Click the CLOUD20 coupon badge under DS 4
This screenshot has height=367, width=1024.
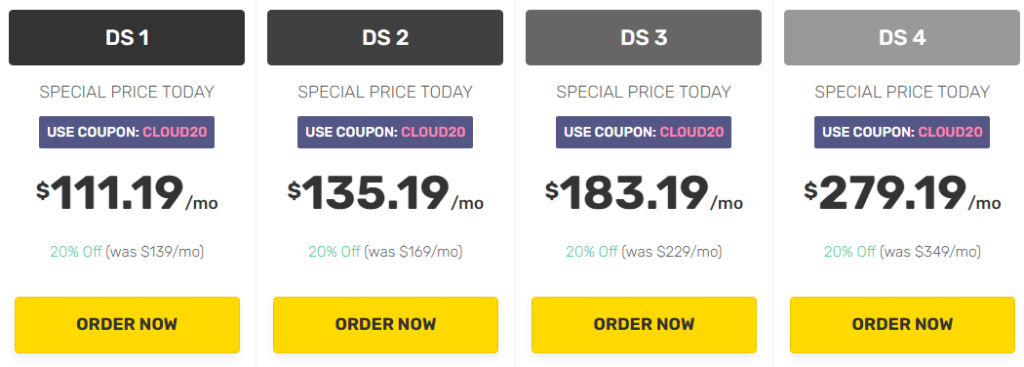(x=902, y=132)
